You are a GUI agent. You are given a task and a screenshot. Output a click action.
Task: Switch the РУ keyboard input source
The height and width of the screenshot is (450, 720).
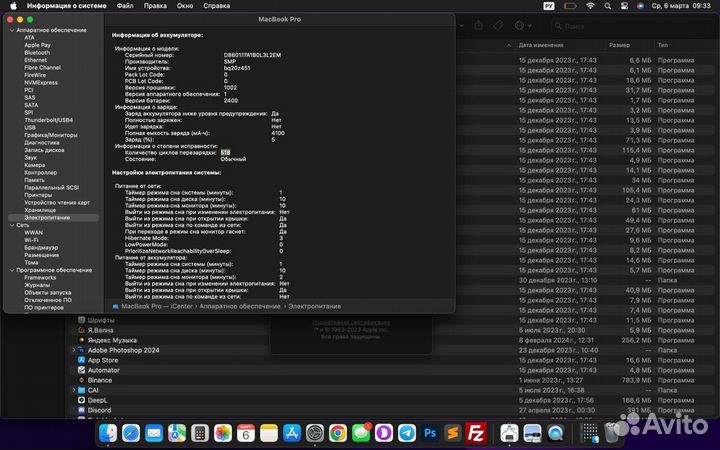(x=548, y=6)
